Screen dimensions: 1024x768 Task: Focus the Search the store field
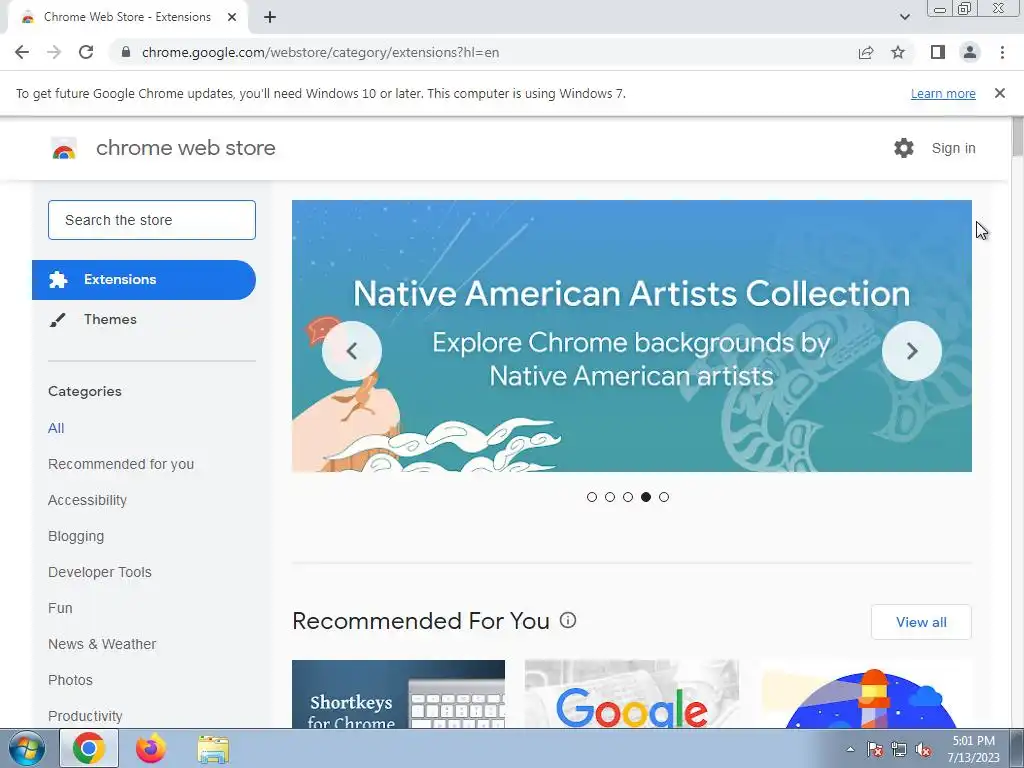coord(152,220)
